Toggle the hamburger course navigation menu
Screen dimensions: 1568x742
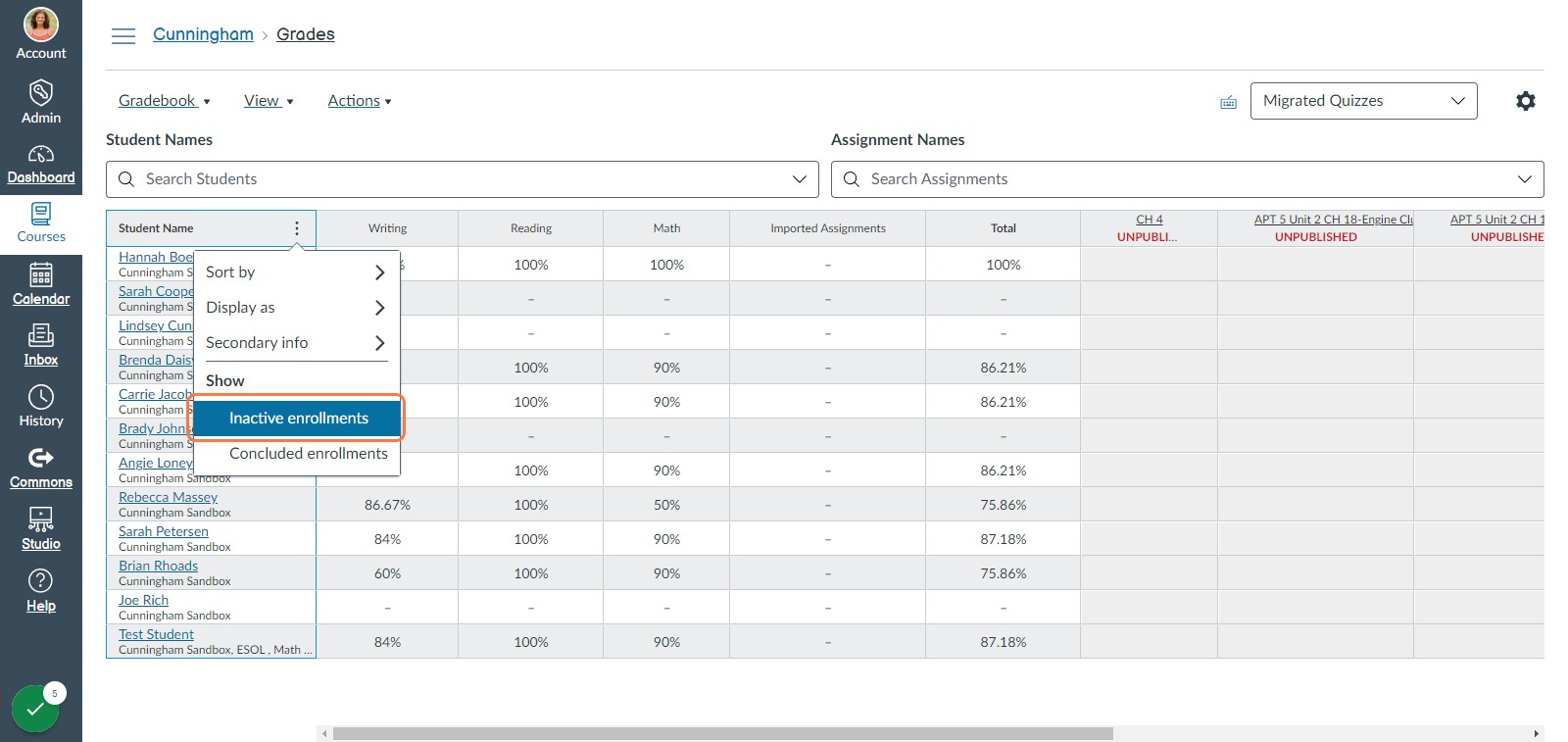click(x=123, y=36)
